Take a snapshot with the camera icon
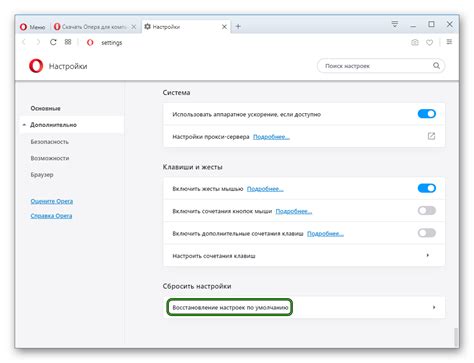Image resolution: width=474 pixels, height=363 pixels. [x=415, y=42]
